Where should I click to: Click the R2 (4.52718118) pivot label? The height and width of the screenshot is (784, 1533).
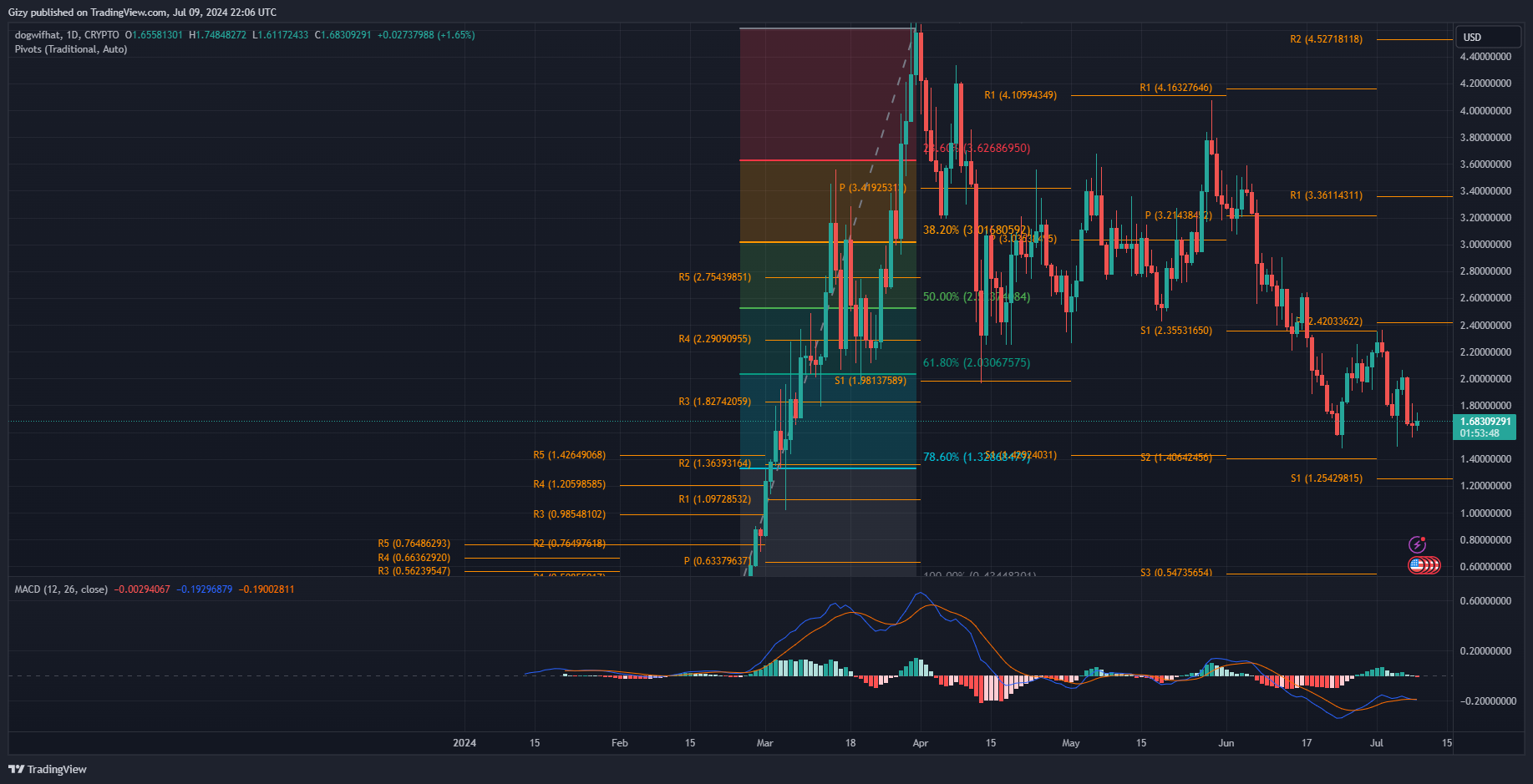pyautogui.click(x=1326, y=39)
